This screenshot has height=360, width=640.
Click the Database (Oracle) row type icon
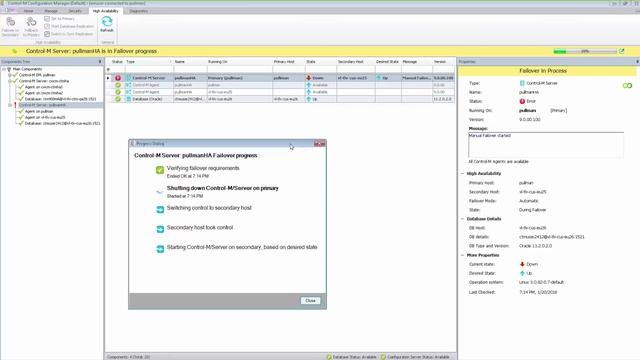(128, 99)
